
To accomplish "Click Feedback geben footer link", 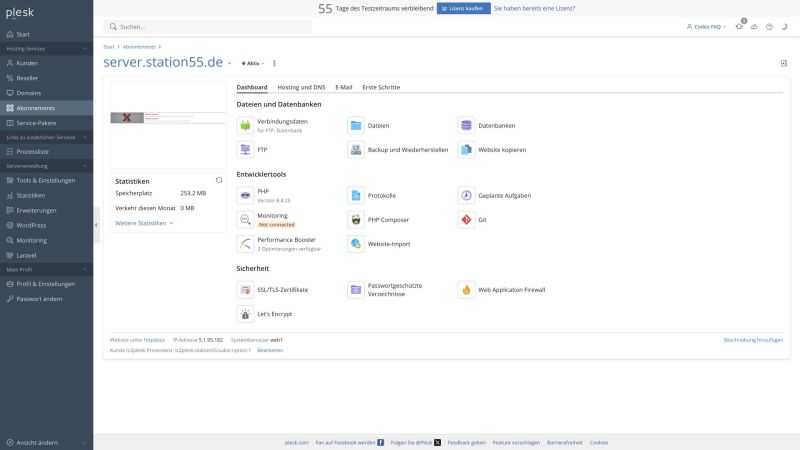I will 466,442.
